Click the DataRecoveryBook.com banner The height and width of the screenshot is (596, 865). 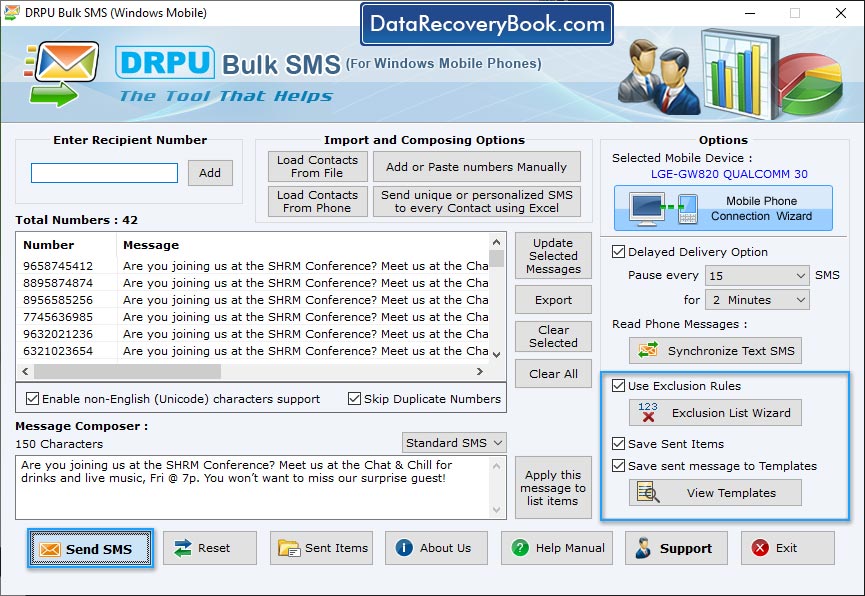[x=487, y=24]
